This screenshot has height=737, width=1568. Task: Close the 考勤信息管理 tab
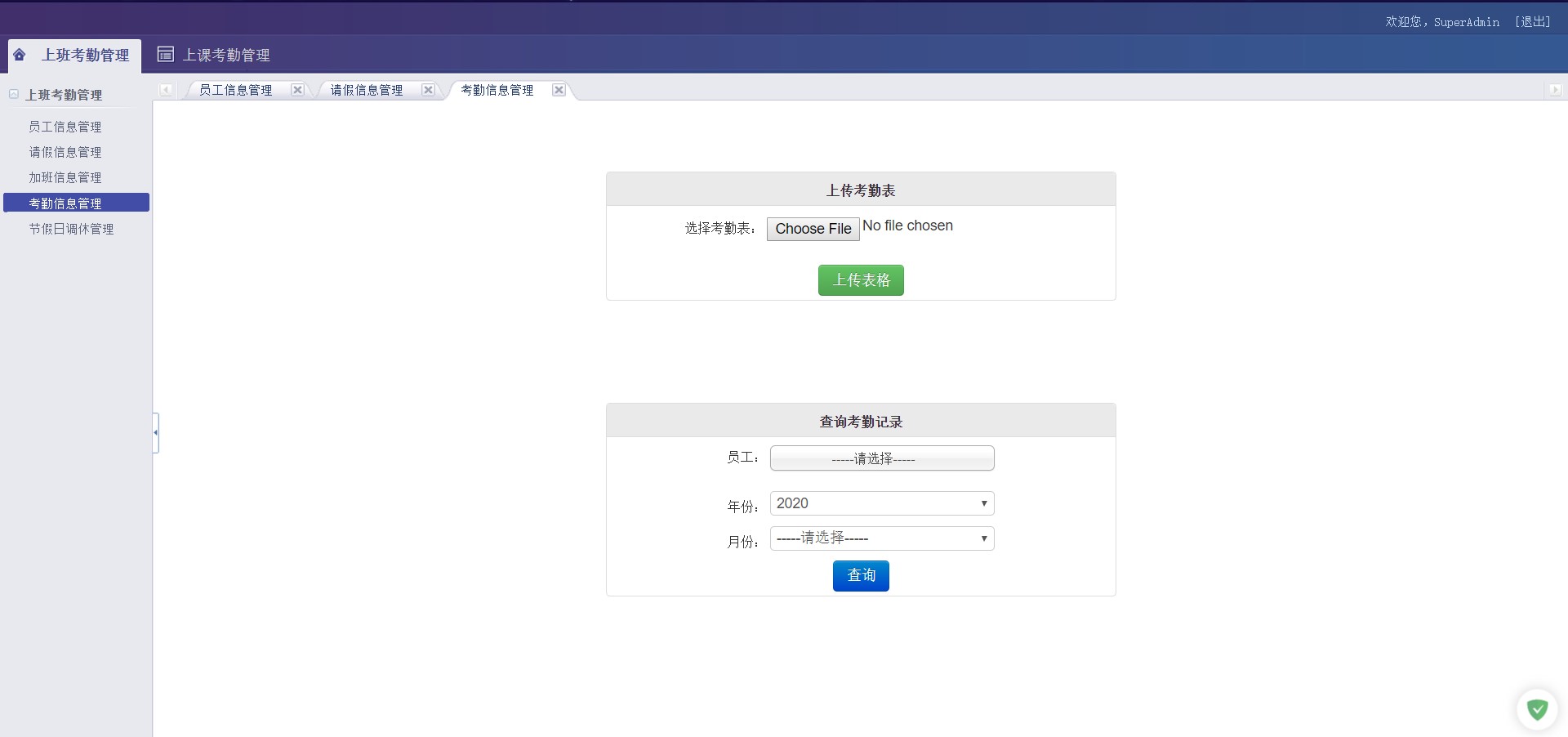click(x=559, y=90)
